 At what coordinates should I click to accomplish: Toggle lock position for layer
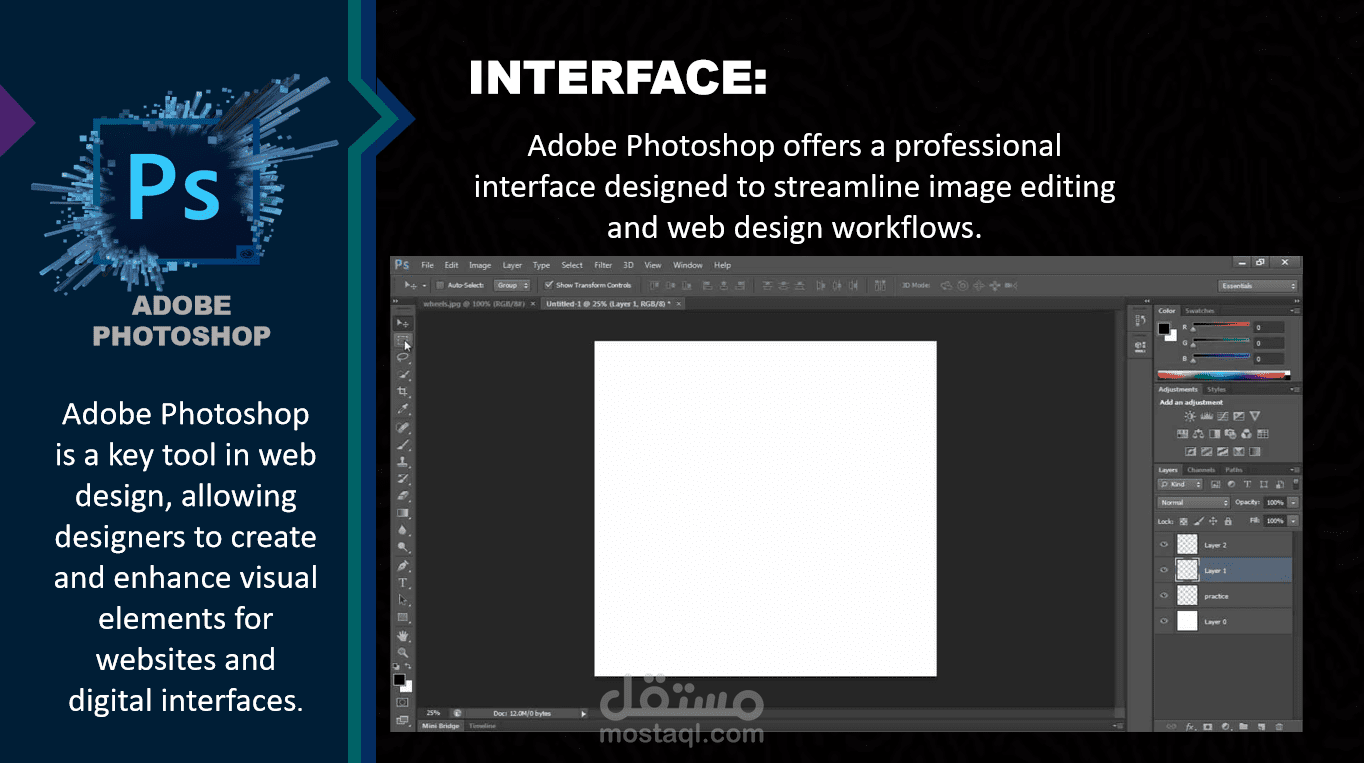(1213, 521)
